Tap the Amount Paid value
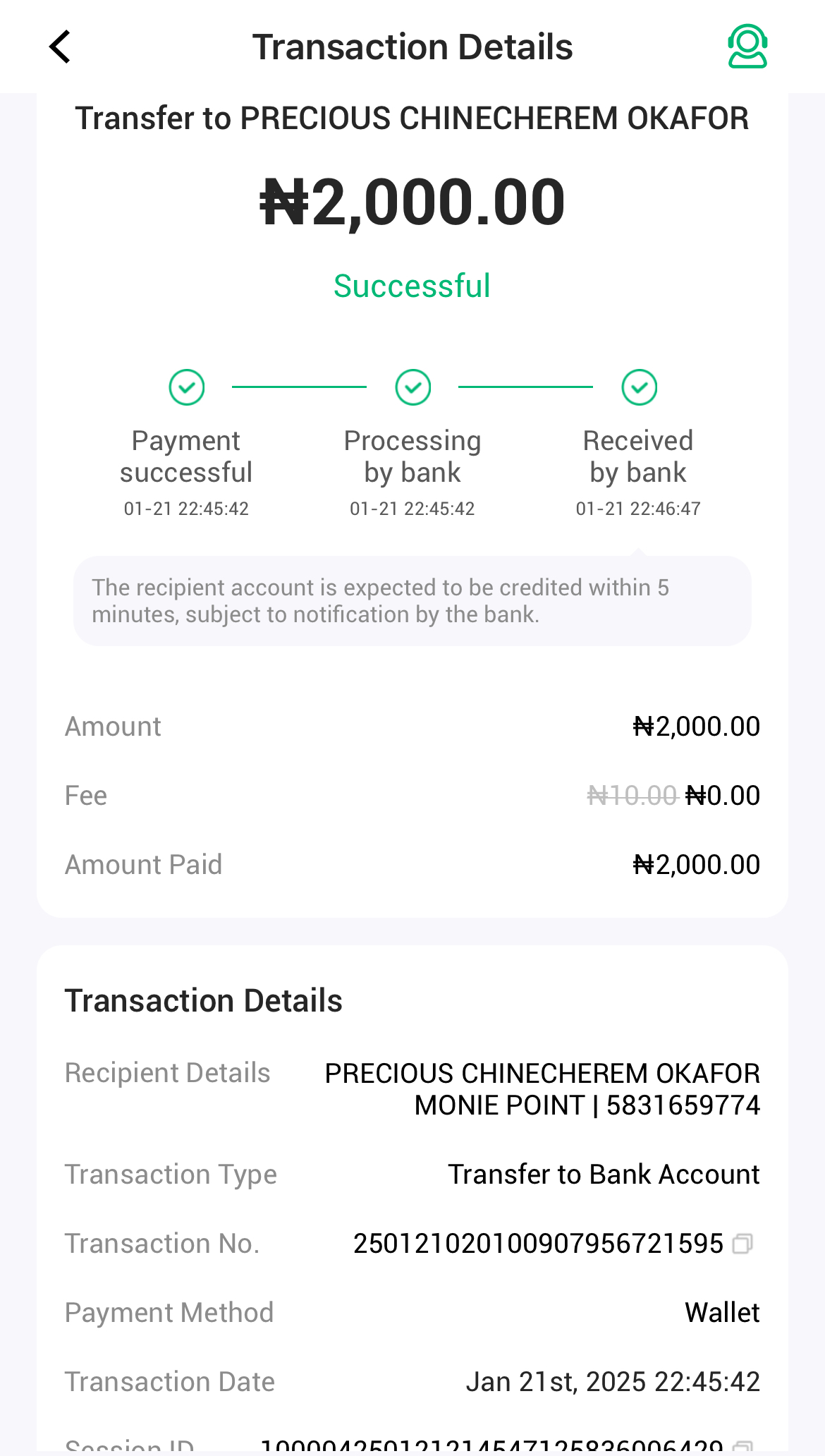This screenshot has width=825, height=1456. (696, 865)
